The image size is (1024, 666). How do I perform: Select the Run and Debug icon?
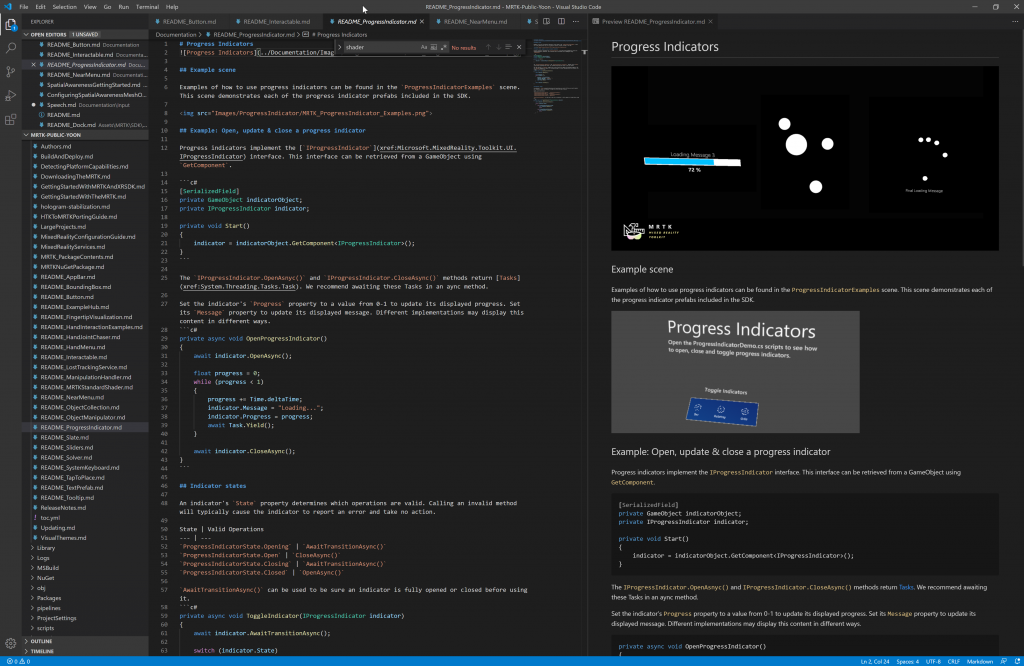click(11, 93)
